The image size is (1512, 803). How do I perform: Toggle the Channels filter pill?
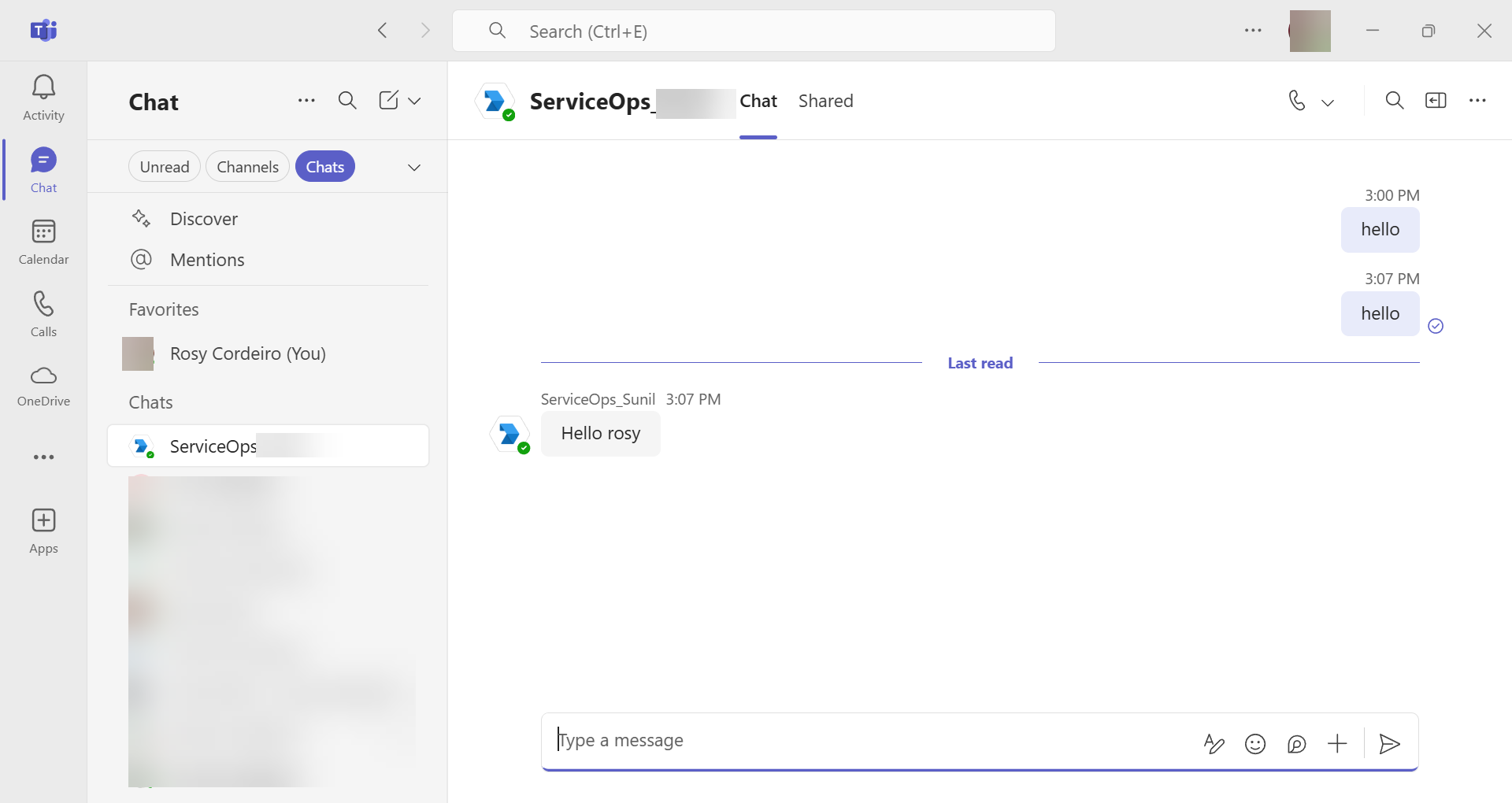coord(247,167)
